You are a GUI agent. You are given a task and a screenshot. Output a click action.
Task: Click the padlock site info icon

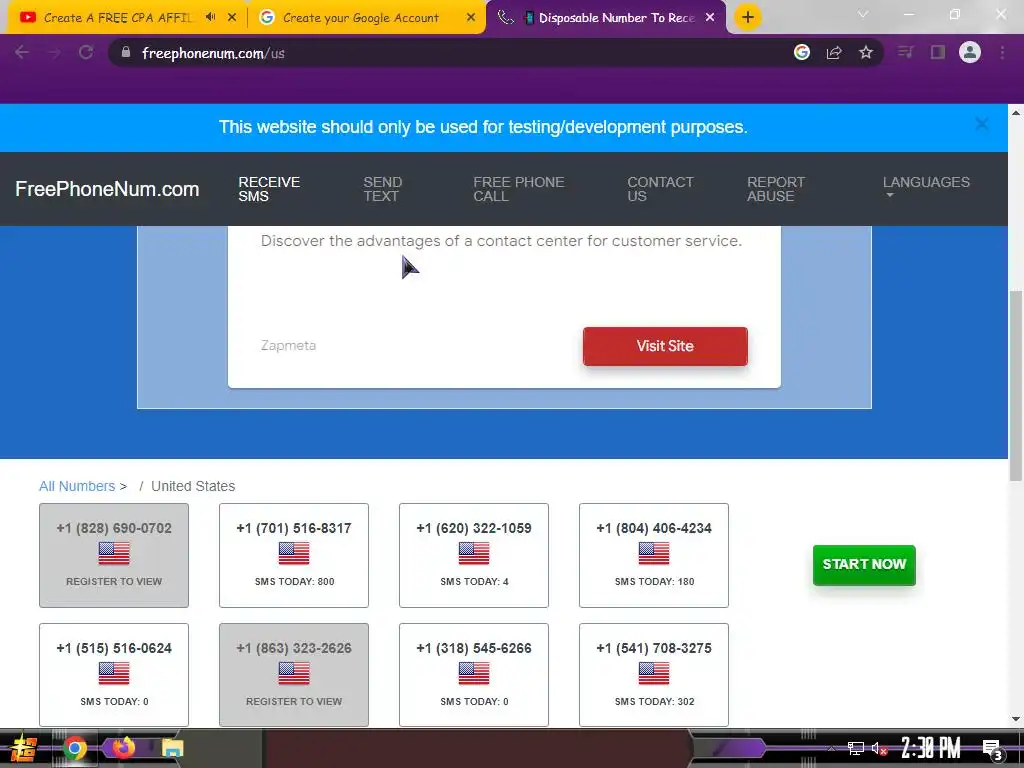[x=126, y=53]
